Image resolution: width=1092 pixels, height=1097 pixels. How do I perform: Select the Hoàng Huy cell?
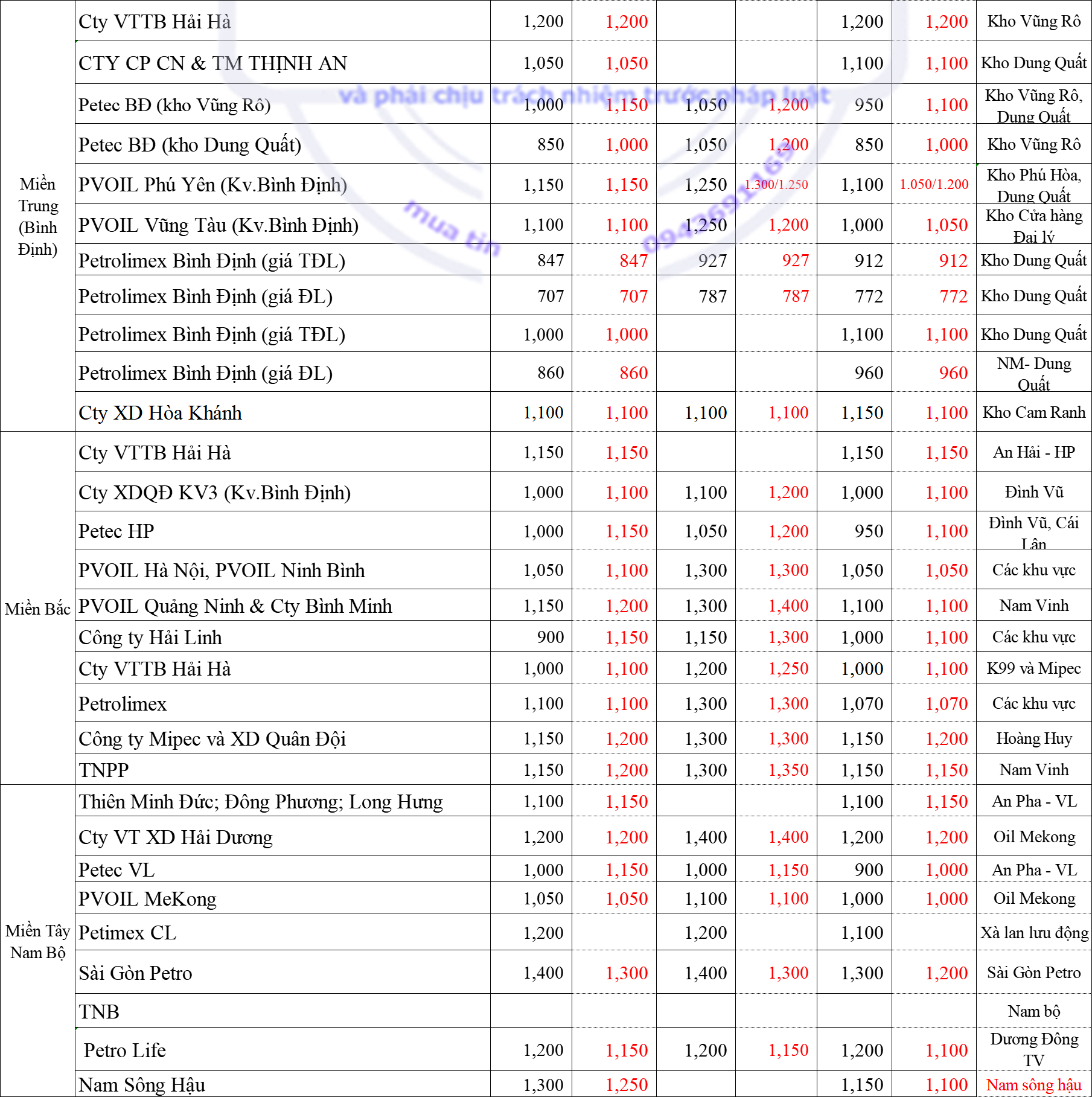coord(1034,738)
